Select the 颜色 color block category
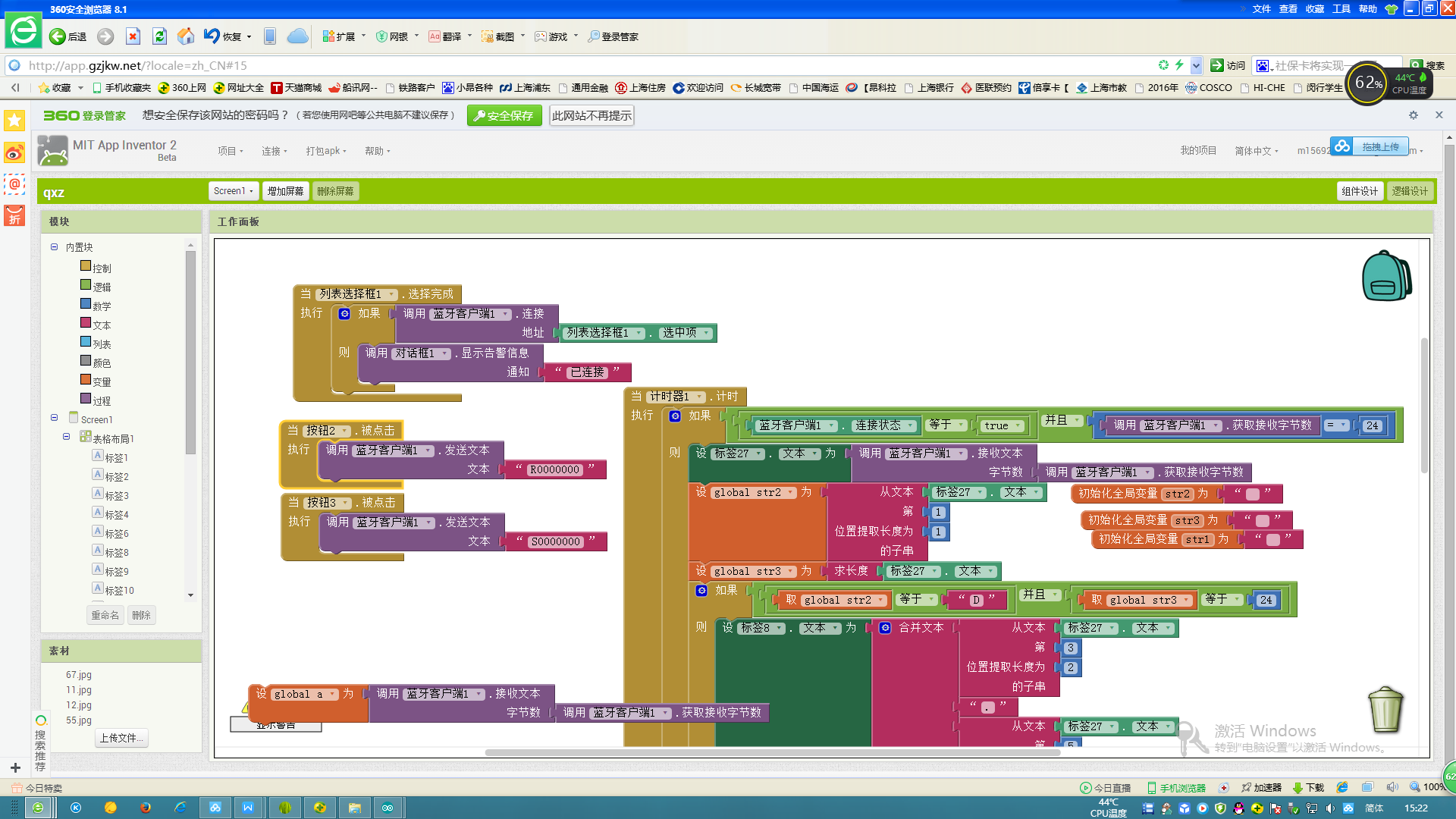1456x819 pixels. point(101,362)
